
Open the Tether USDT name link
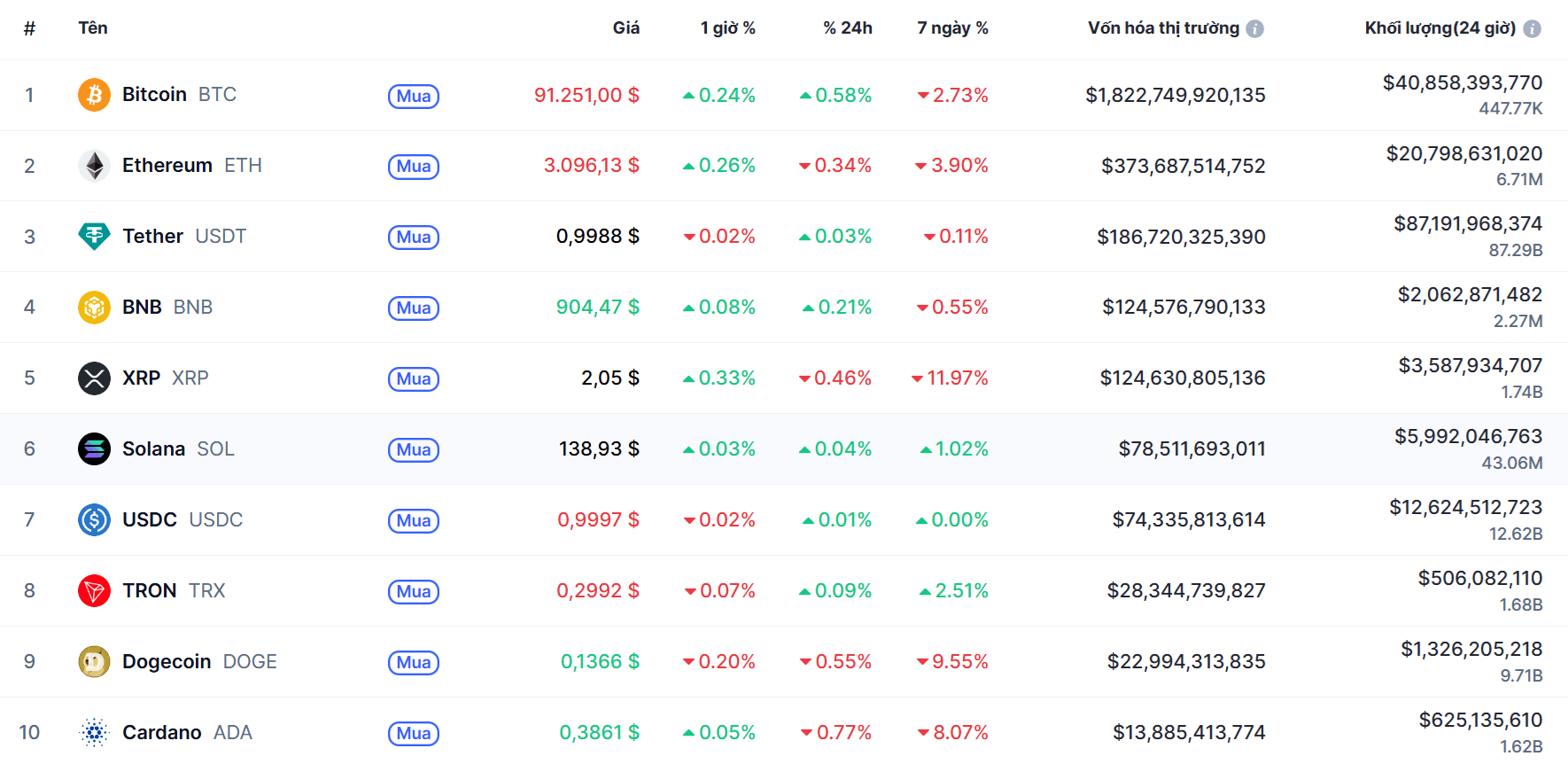[184, 237]
